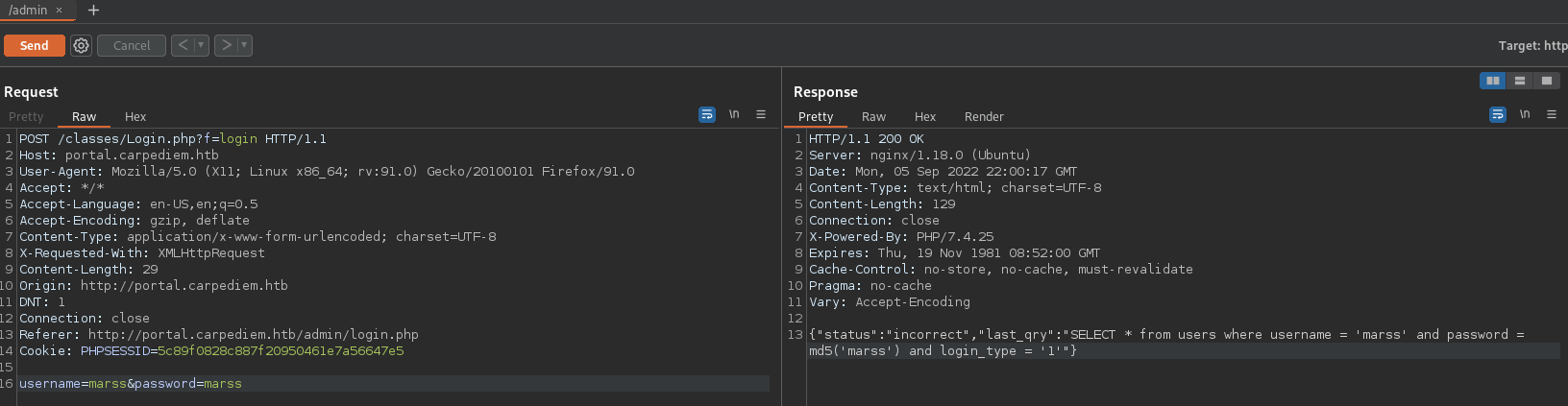Expand the forward history dropdown arrow
Image resolution: width=1568 pixels, height=406 pixels.
point(244,45)
